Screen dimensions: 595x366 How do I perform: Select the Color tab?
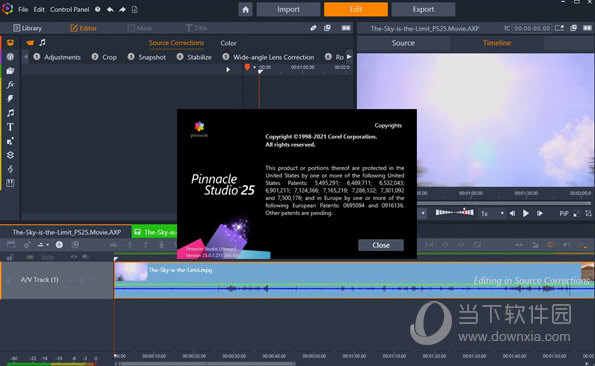click(x=228, y=43)
